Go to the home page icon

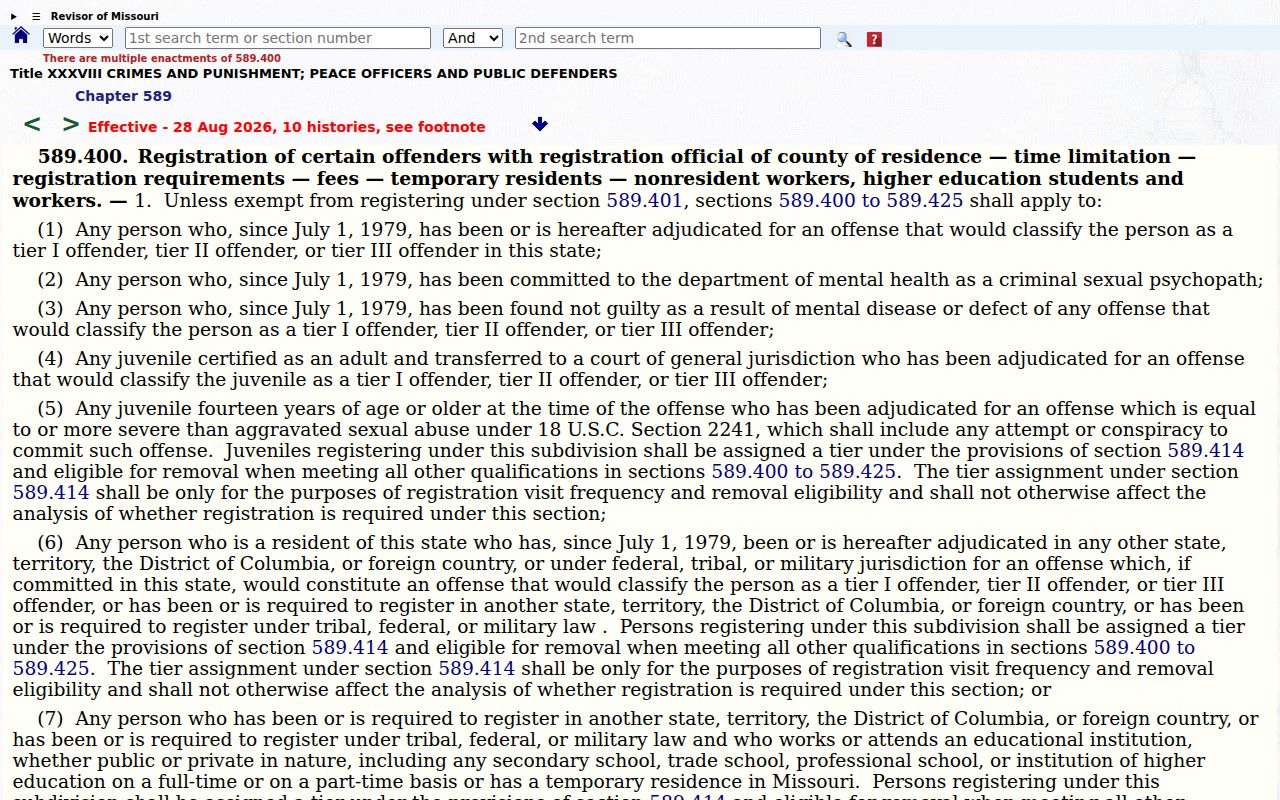[21, 36]
